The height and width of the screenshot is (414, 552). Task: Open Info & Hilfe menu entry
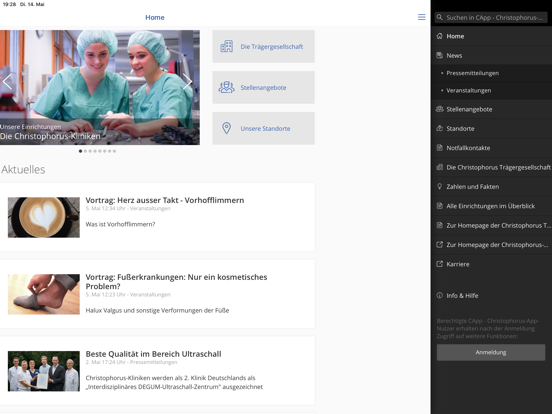[491, 295]
